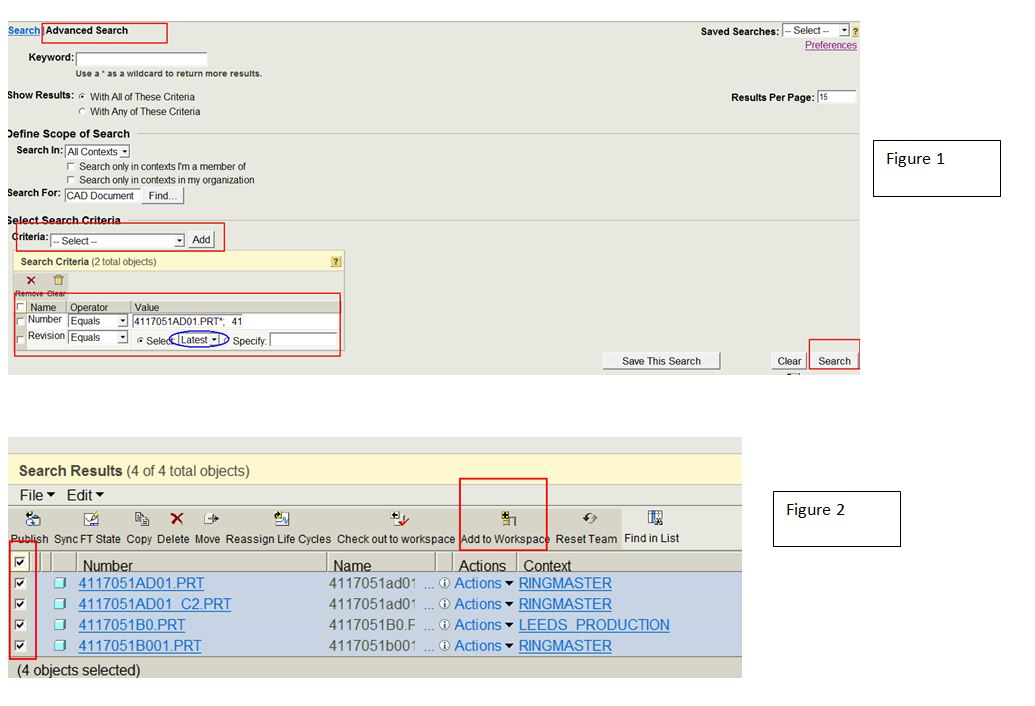Screen dimensions: 1035x706
Task: Open the Saved Searches dropdown
Action: point(815,31)
